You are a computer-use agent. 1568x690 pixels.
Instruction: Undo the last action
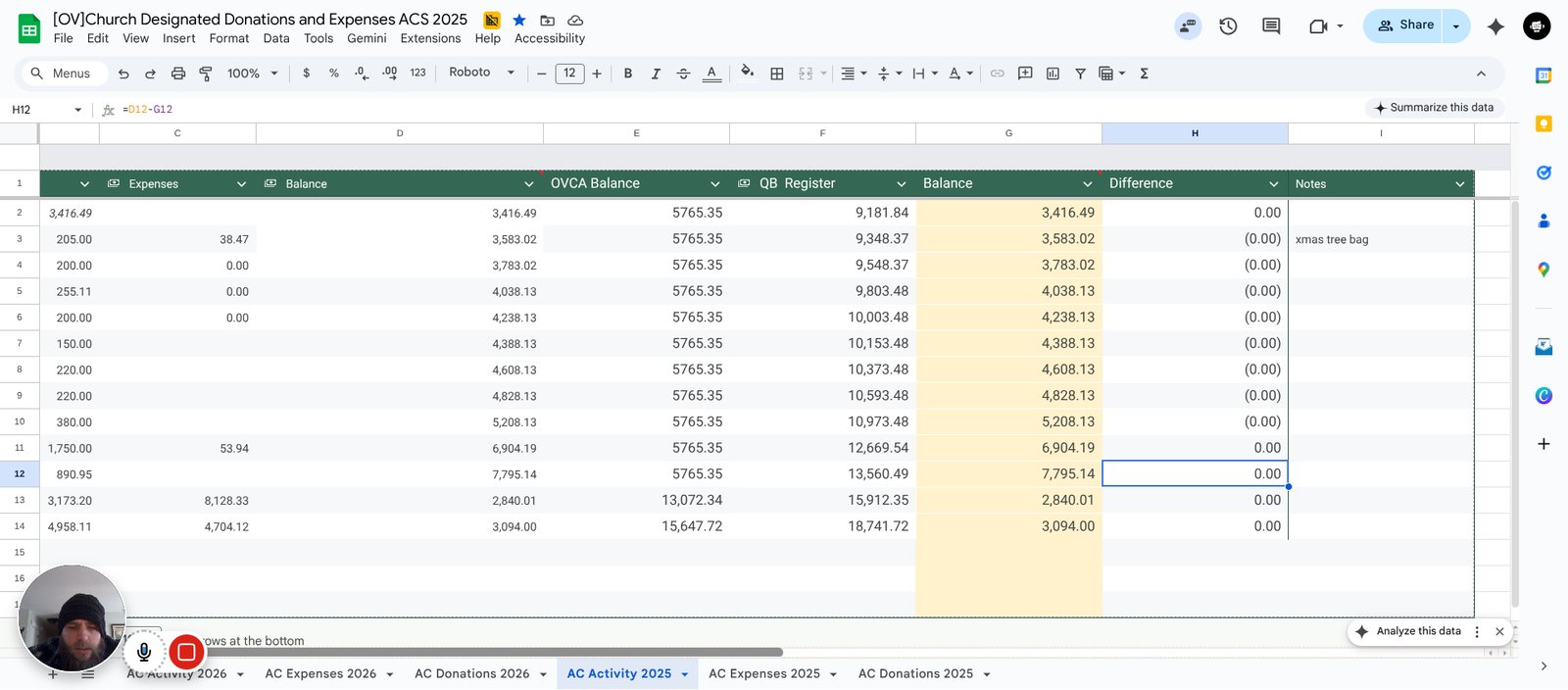pyautogui.click(x=123, y=74)
